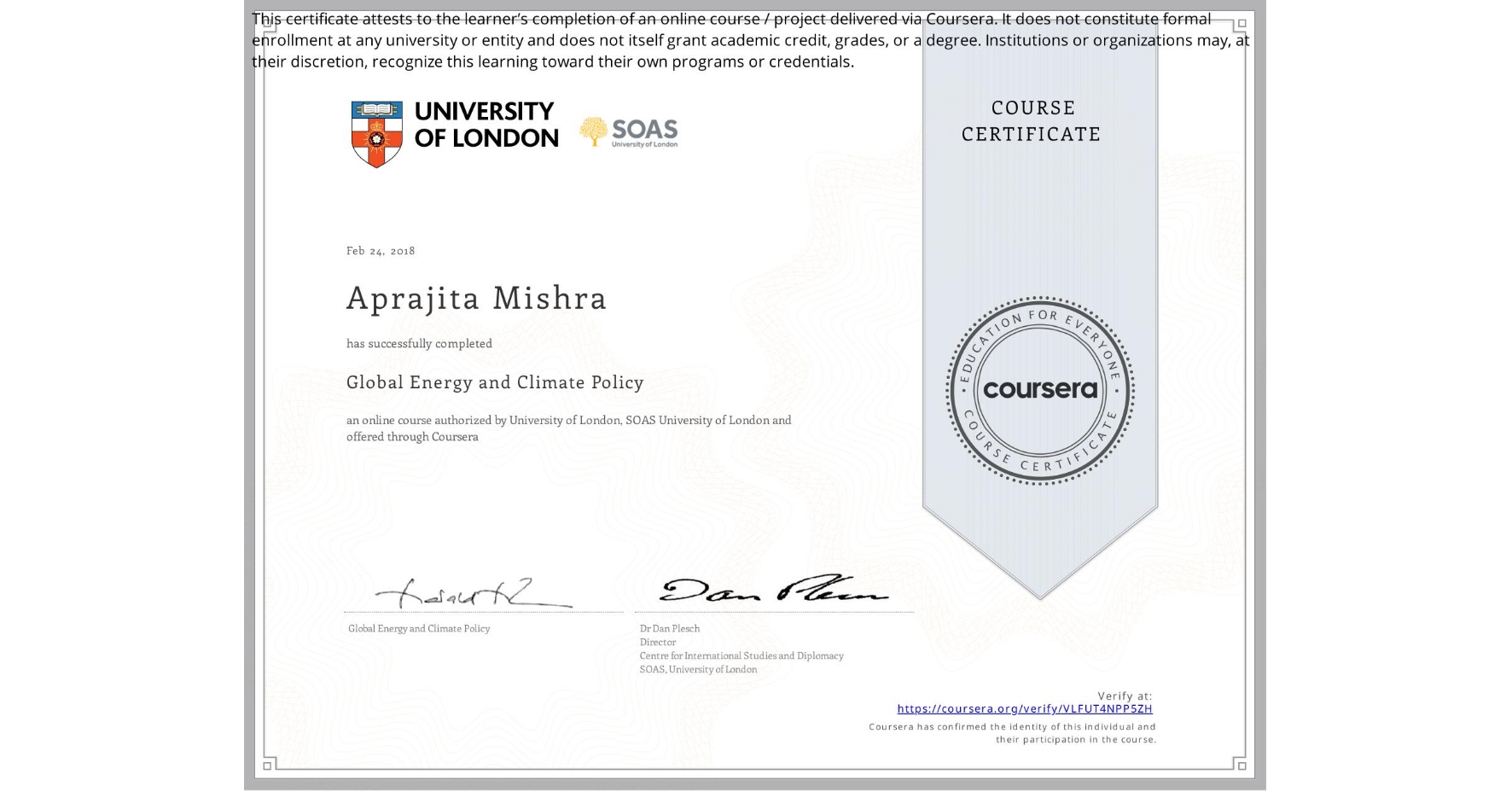The image size is (1512, 792).
Task: Click 'has successfully completed' text
Action: pyautogui.click(x=419, y=343)
